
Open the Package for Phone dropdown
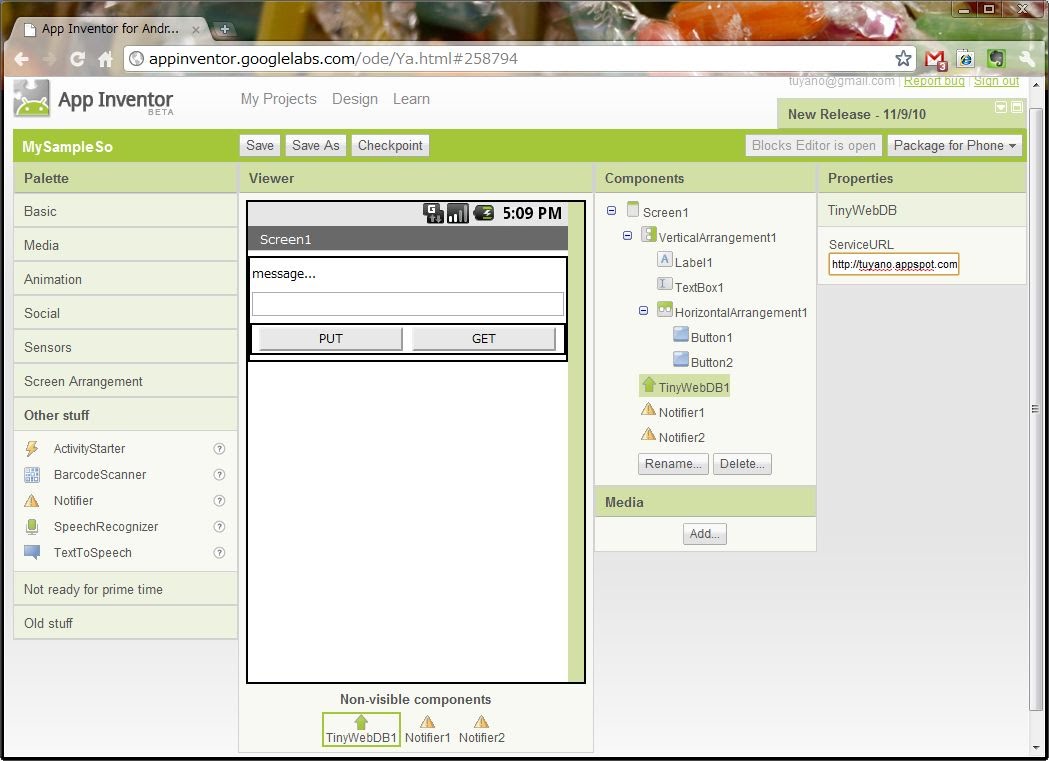click(x=954, y=145)
